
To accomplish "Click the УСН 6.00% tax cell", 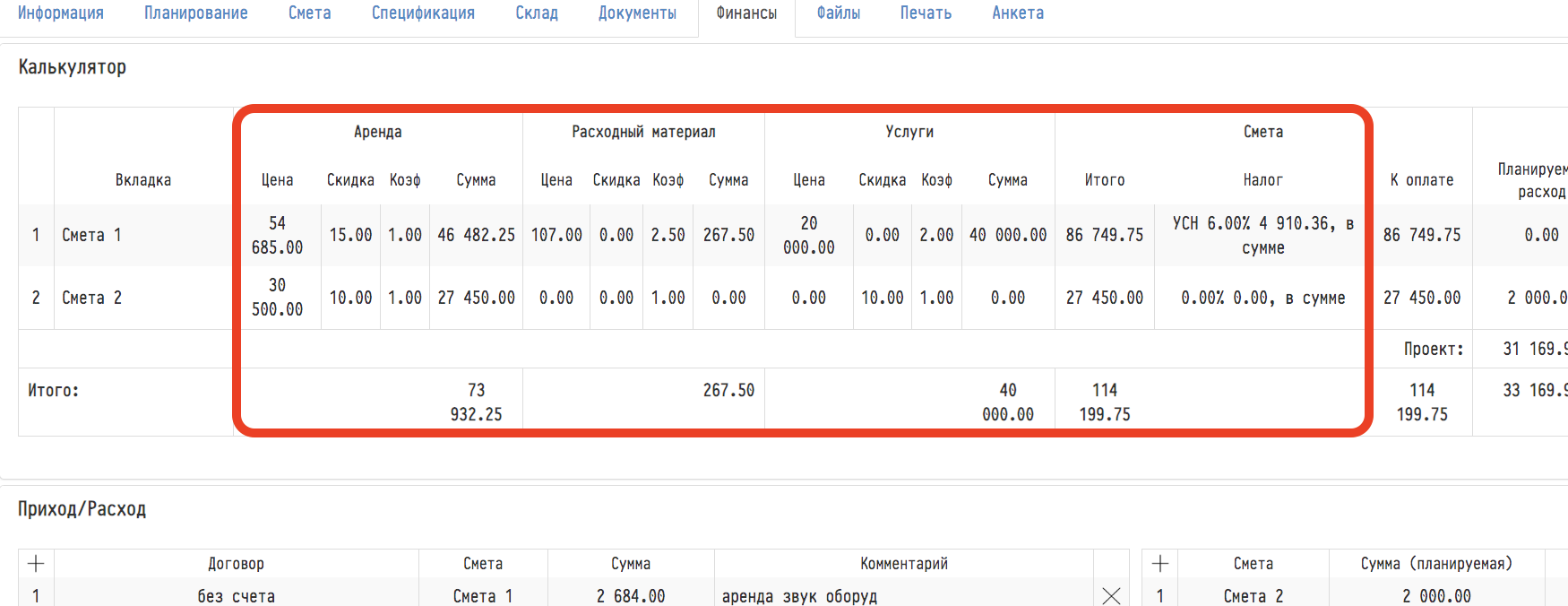I will [1262, 235].
